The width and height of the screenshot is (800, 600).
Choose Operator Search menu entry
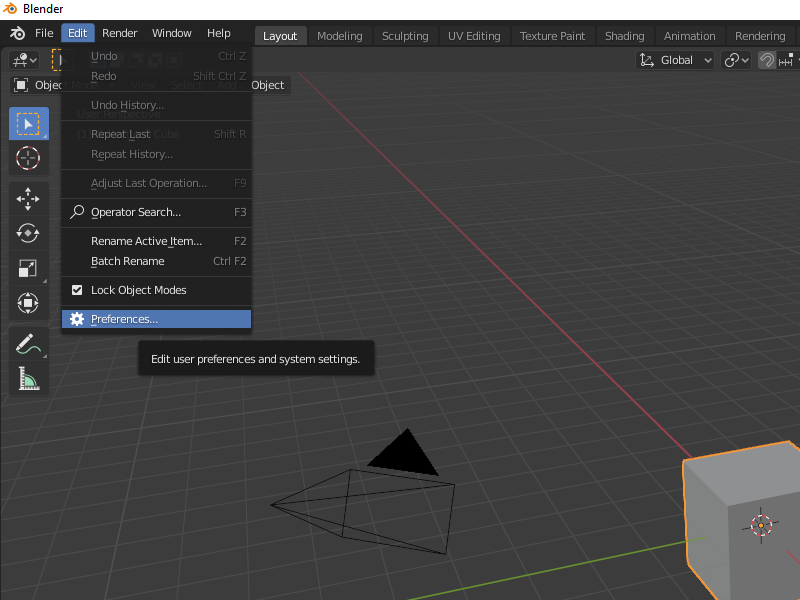click(x=156, y=212)
